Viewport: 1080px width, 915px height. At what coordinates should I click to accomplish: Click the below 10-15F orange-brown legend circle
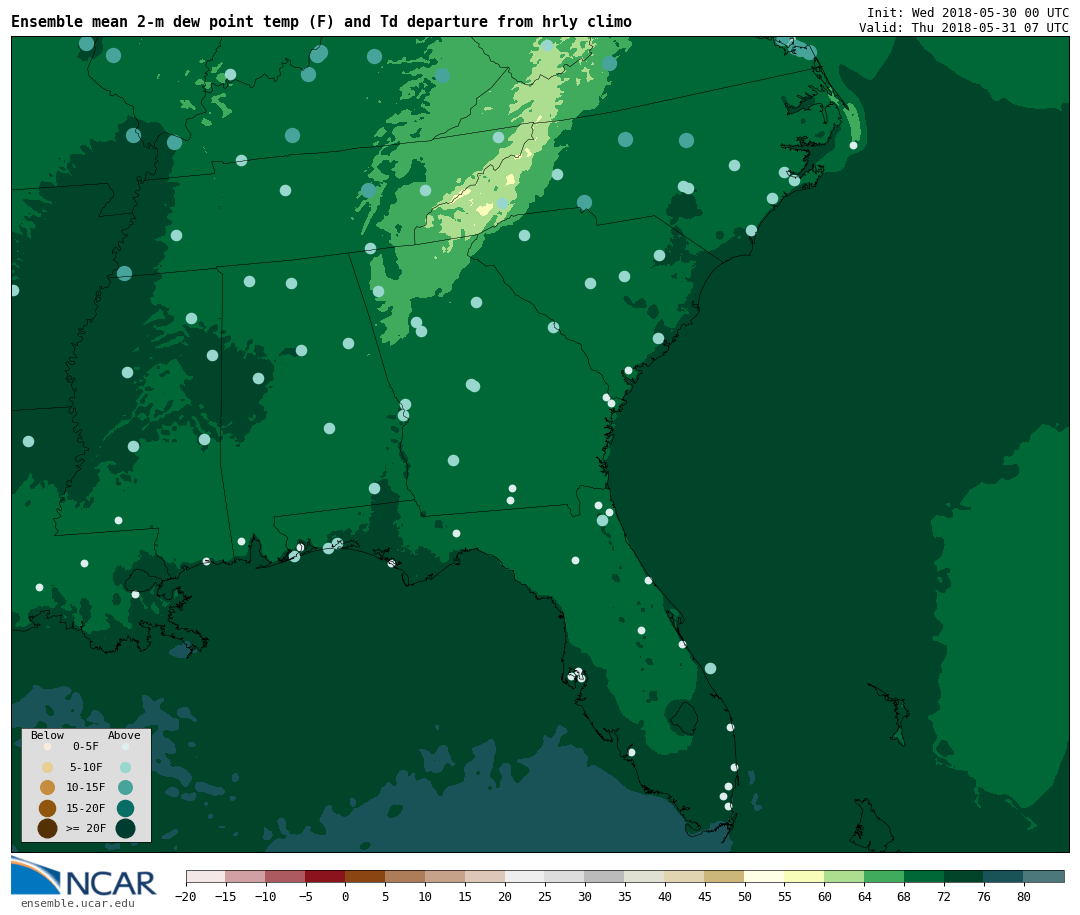coord(48,787)
